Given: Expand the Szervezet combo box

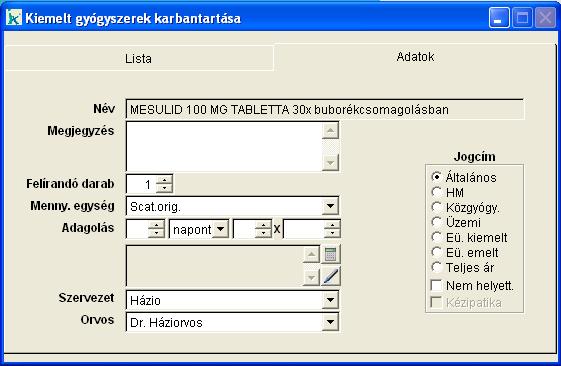Looking at the screenshot, I should tap(330, 300).
